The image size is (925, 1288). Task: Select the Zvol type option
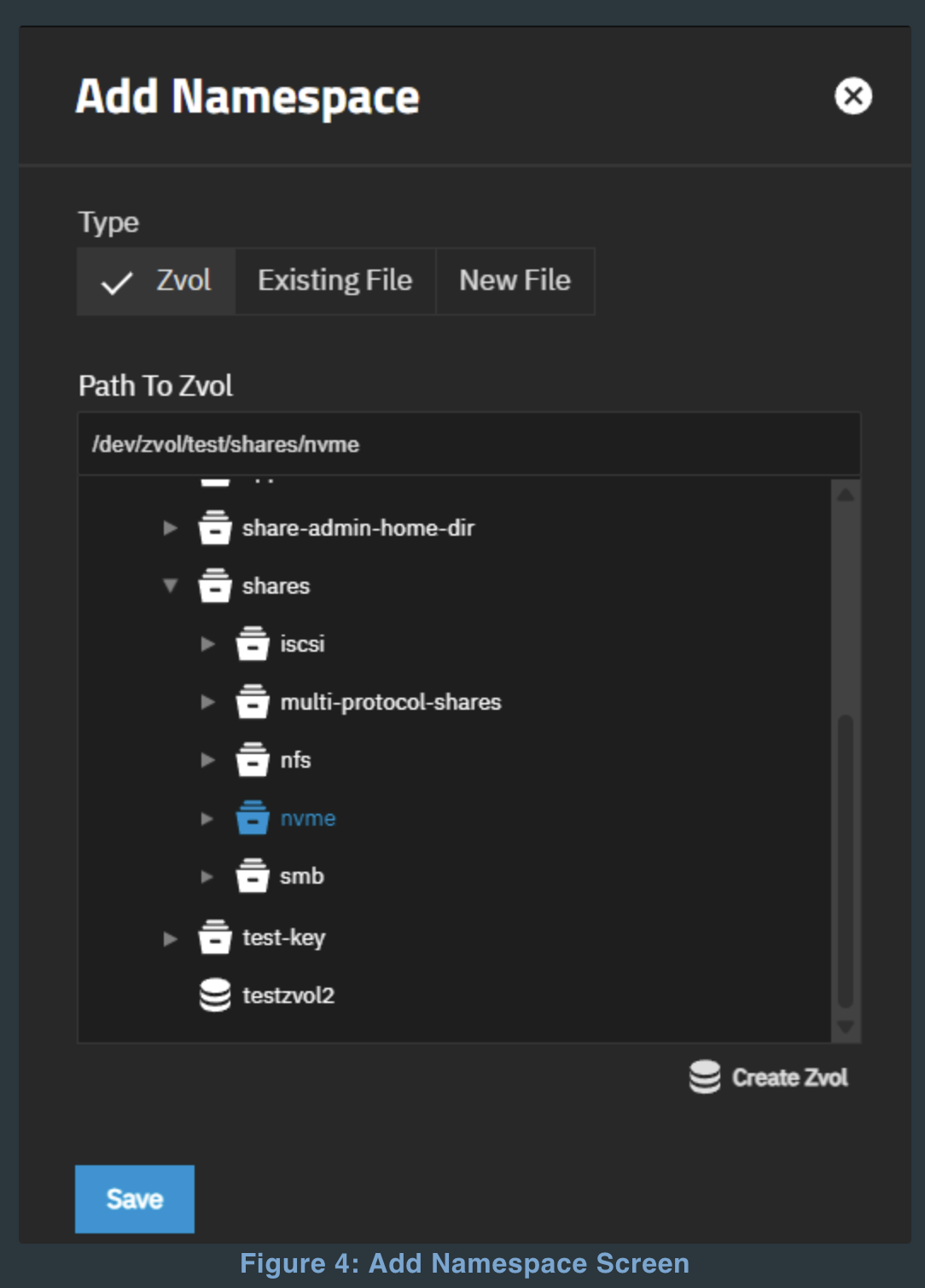coord(157,281)
